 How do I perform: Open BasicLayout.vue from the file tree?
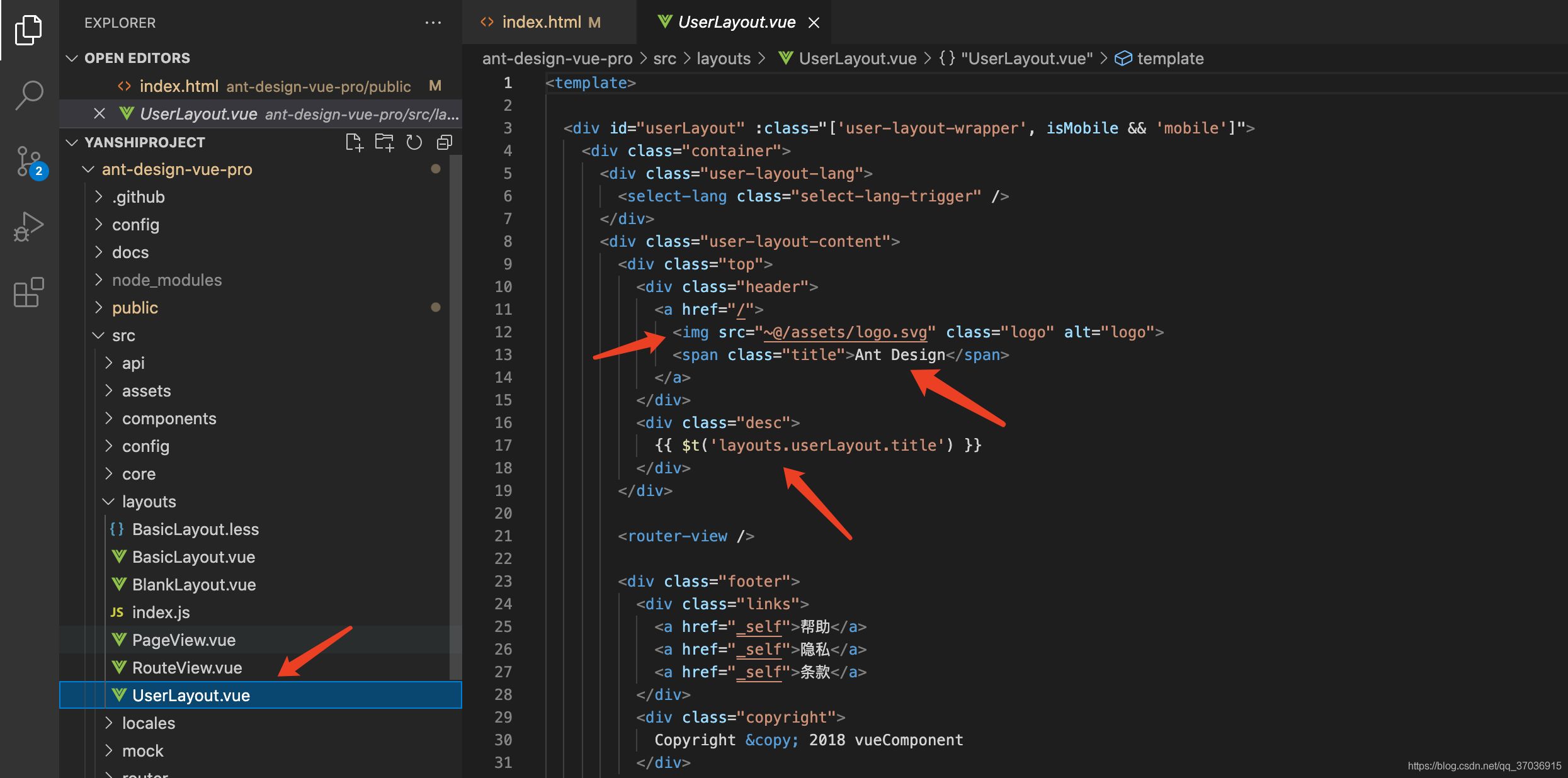pyautogui.click(x=193, y=557)
